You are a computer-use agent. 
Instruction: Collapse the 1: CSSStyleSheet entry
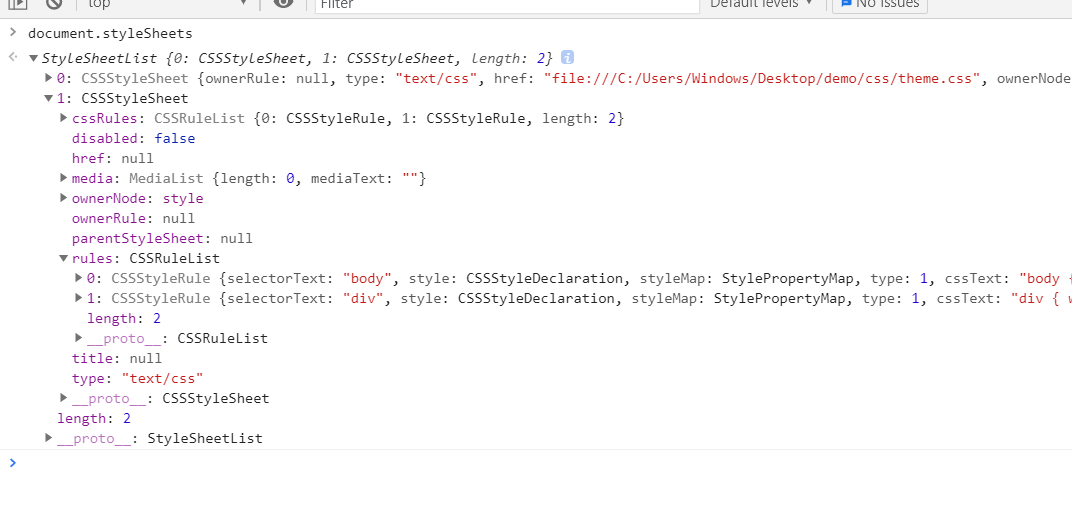pos(49,99)
